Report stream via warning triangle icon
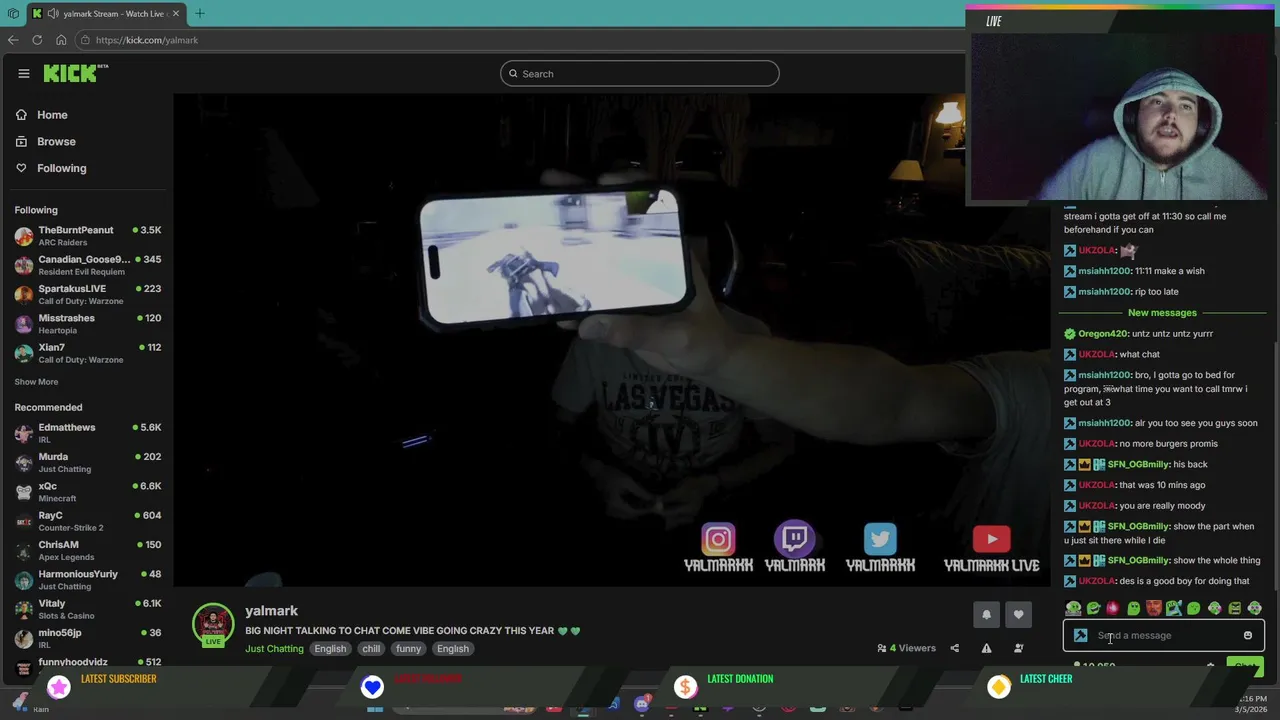This screenshot has height=720, width=1280. click(x=986, y=648)
